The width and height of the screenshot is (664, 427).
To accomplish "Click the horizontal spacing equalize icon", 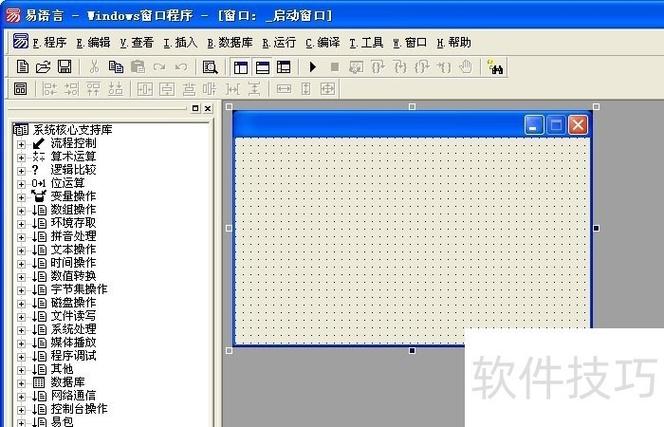I will click(x=232, y=89).
